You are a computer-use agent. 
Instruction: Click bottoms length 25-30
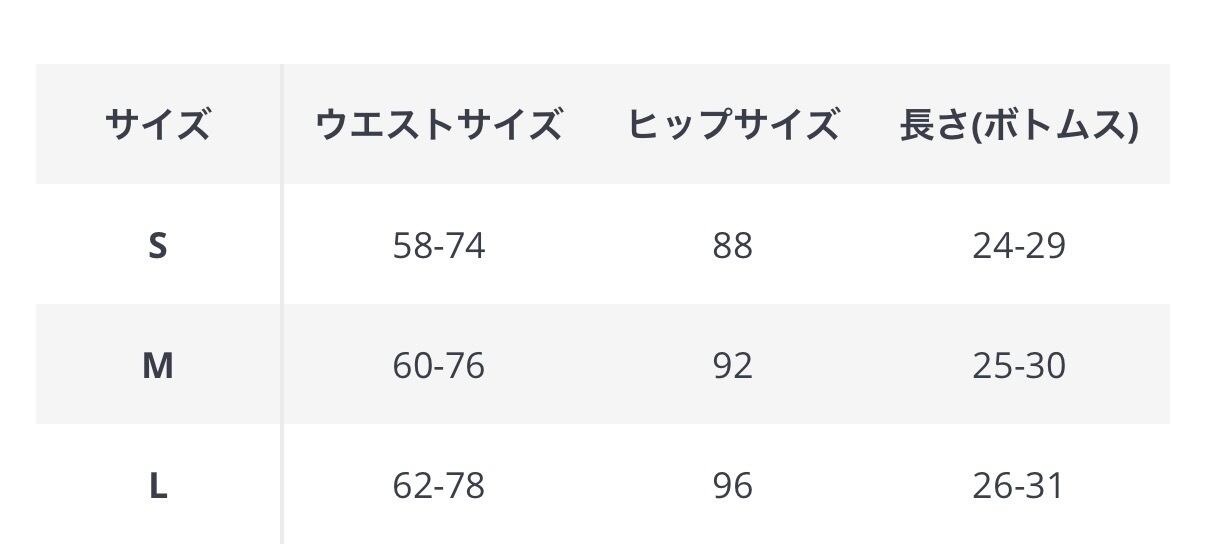click(1018, 366)
